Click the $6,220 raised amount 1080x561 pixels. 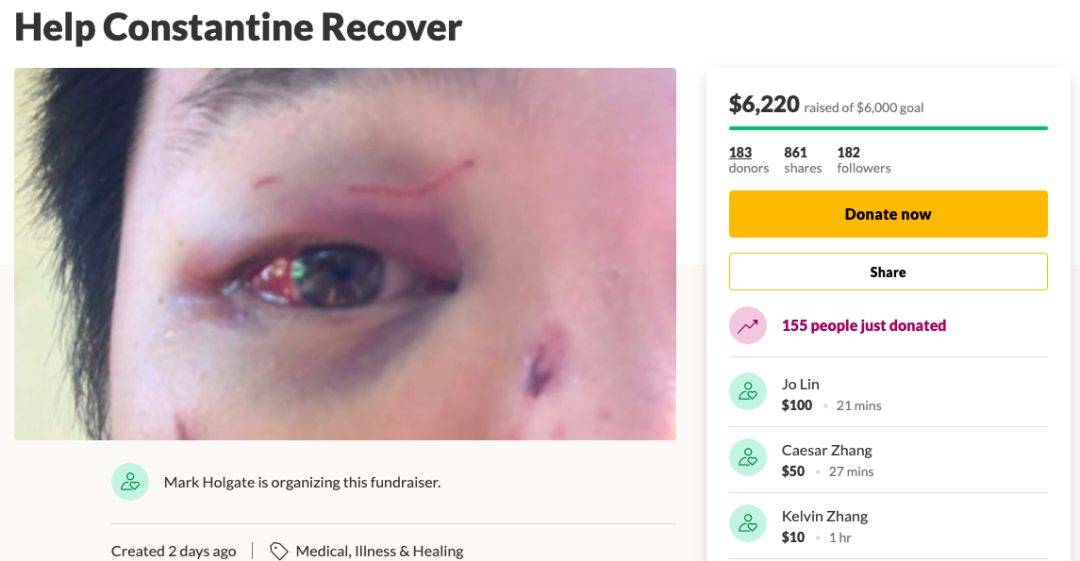pyautogui.click(x=764, y=104)
